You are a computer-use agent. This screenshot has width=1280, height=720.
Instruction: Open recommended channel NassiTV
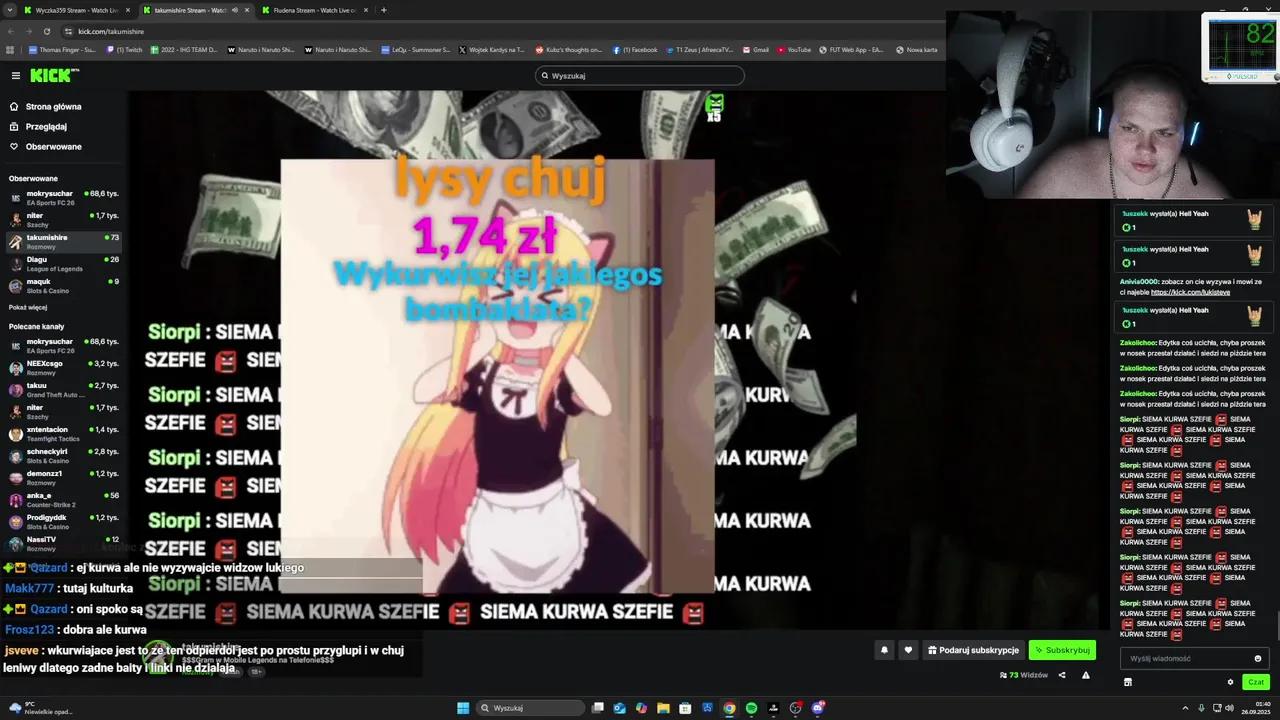point(64,543)
